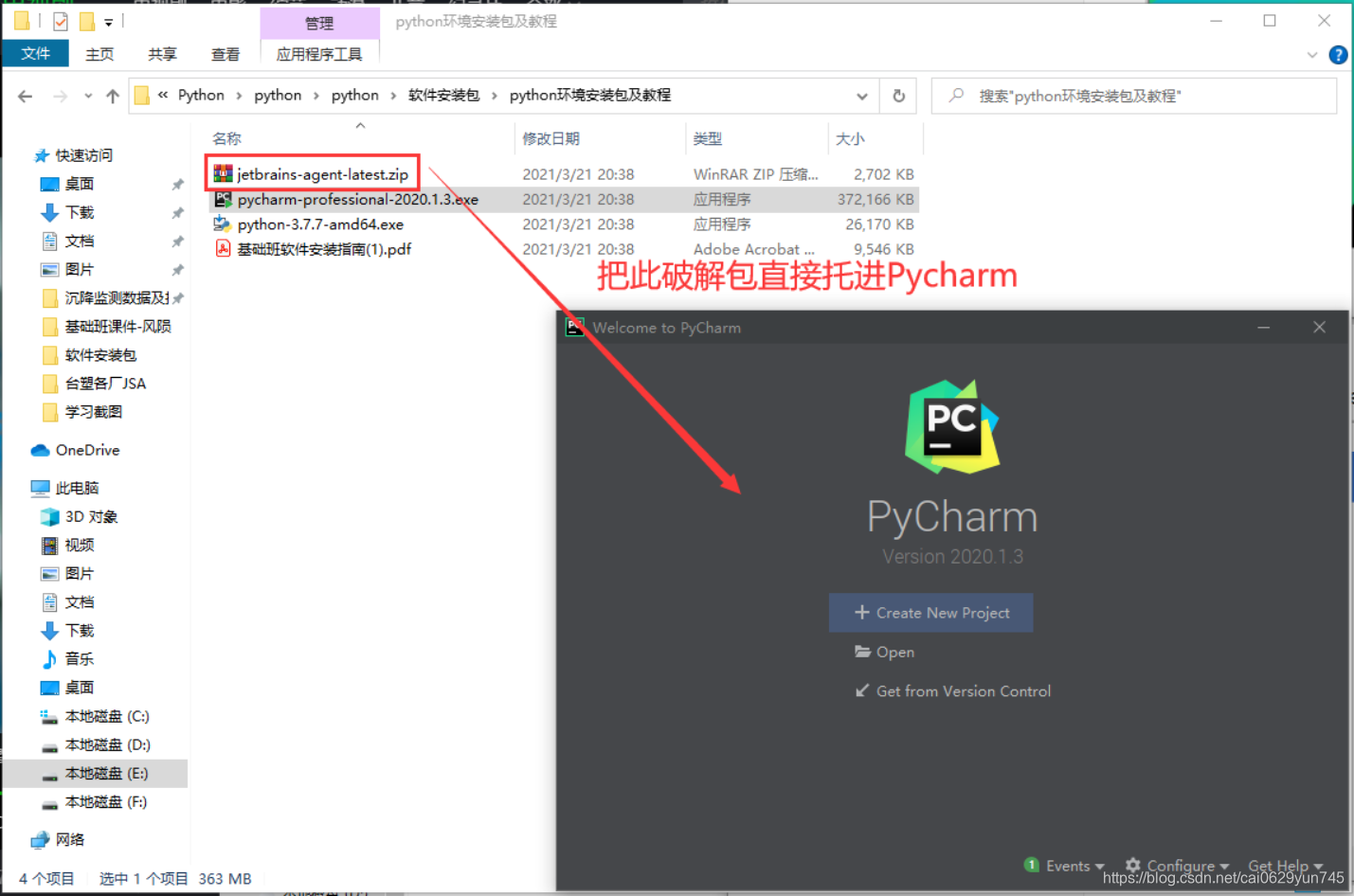Expand the Explorer ribbon chevron
Screen dimensions: 1354x896
(1312, 55)
